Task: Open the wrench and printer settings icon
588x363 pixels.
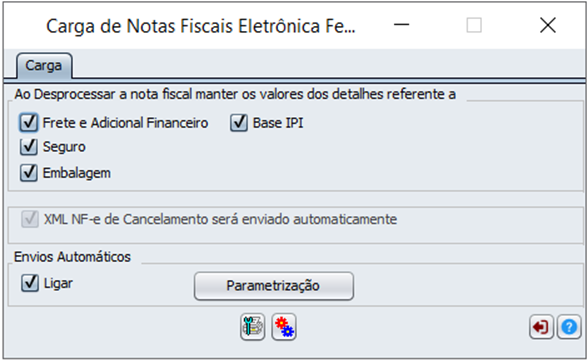Action: [x=253, y=327]
